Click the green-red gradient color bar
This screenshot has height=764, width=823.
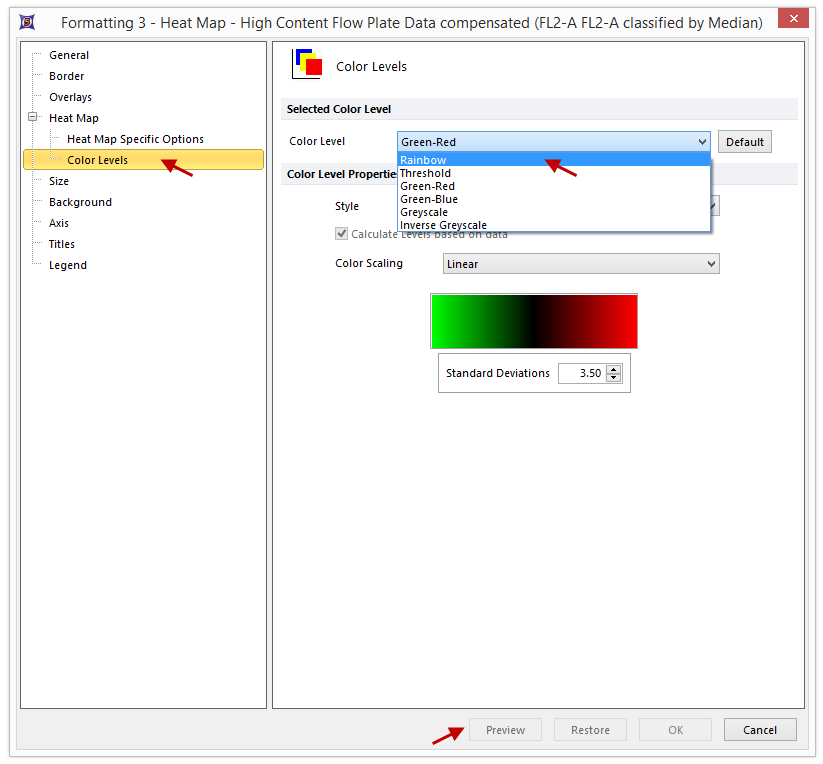534,321
